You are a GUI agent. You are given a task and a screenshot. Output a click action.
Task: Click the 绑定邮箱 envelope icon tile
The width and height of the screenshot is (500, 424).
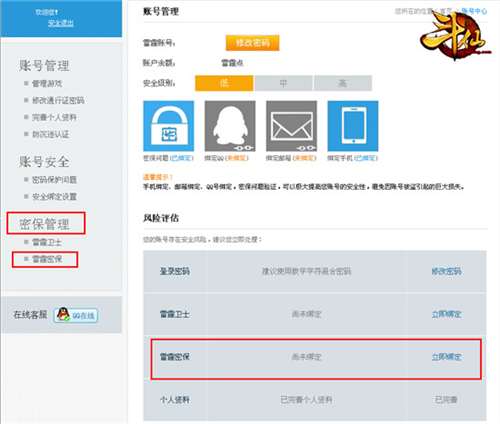(x=291, y=126)
